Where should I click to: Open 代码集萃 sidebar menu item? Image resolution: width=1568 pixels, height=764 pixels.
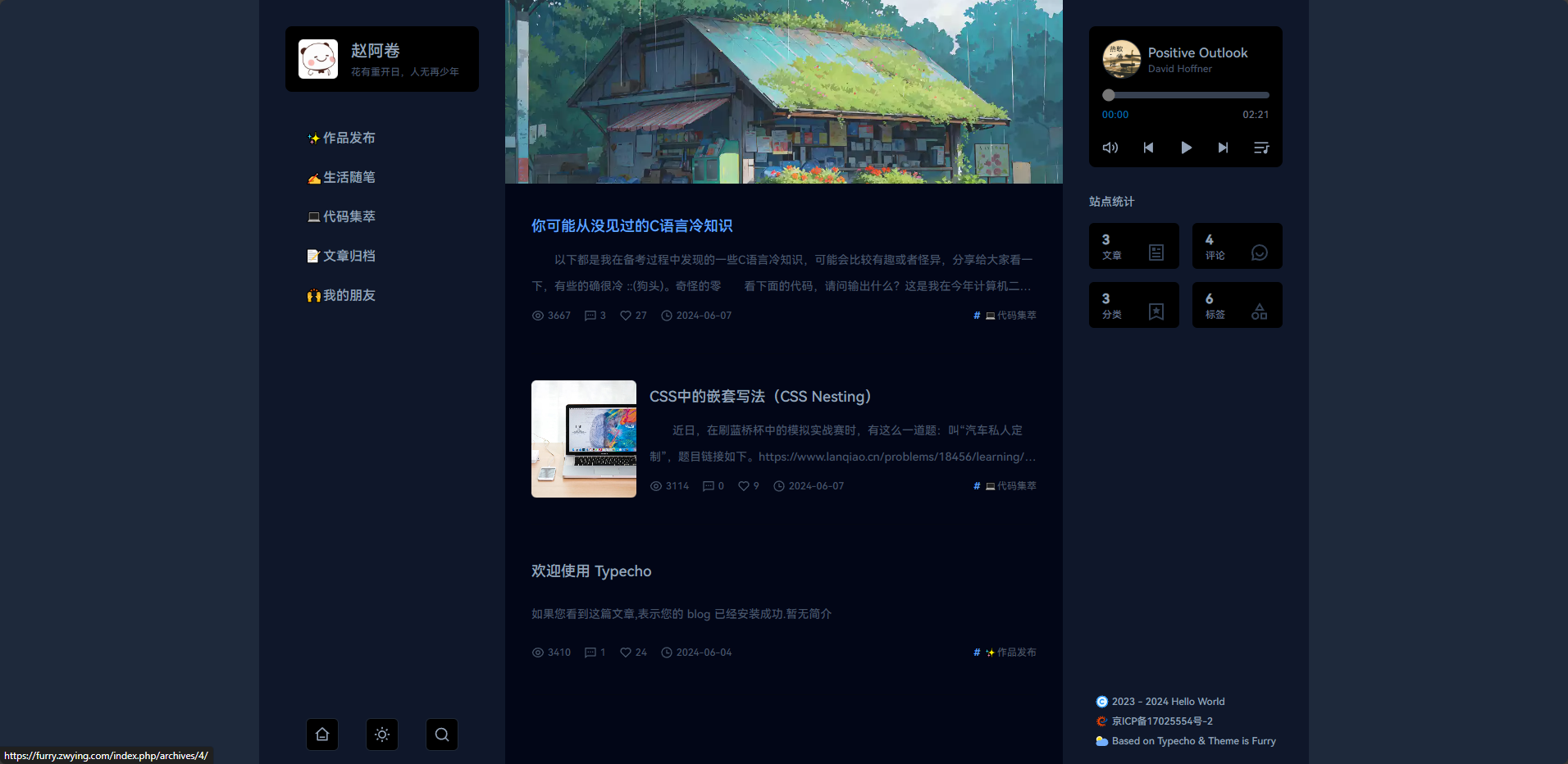click(341, 216)
